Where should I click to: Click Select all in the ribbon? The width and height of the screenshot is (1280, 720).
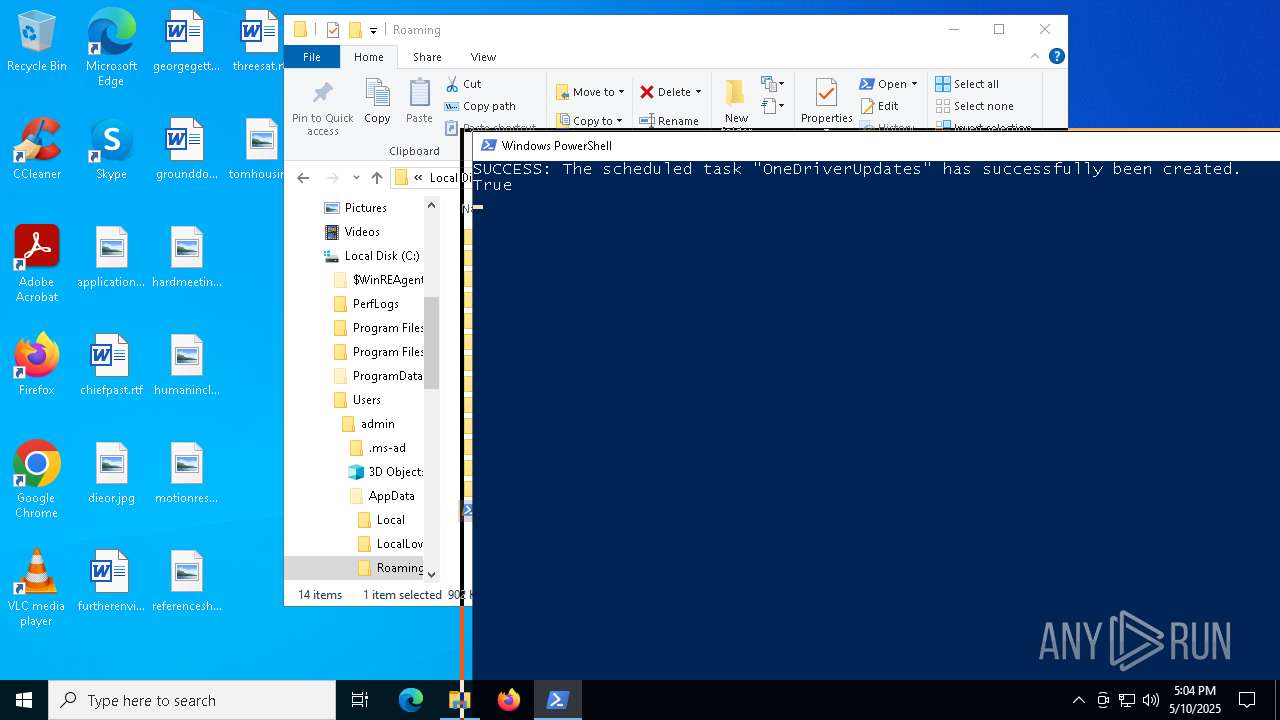pos(967,84)
